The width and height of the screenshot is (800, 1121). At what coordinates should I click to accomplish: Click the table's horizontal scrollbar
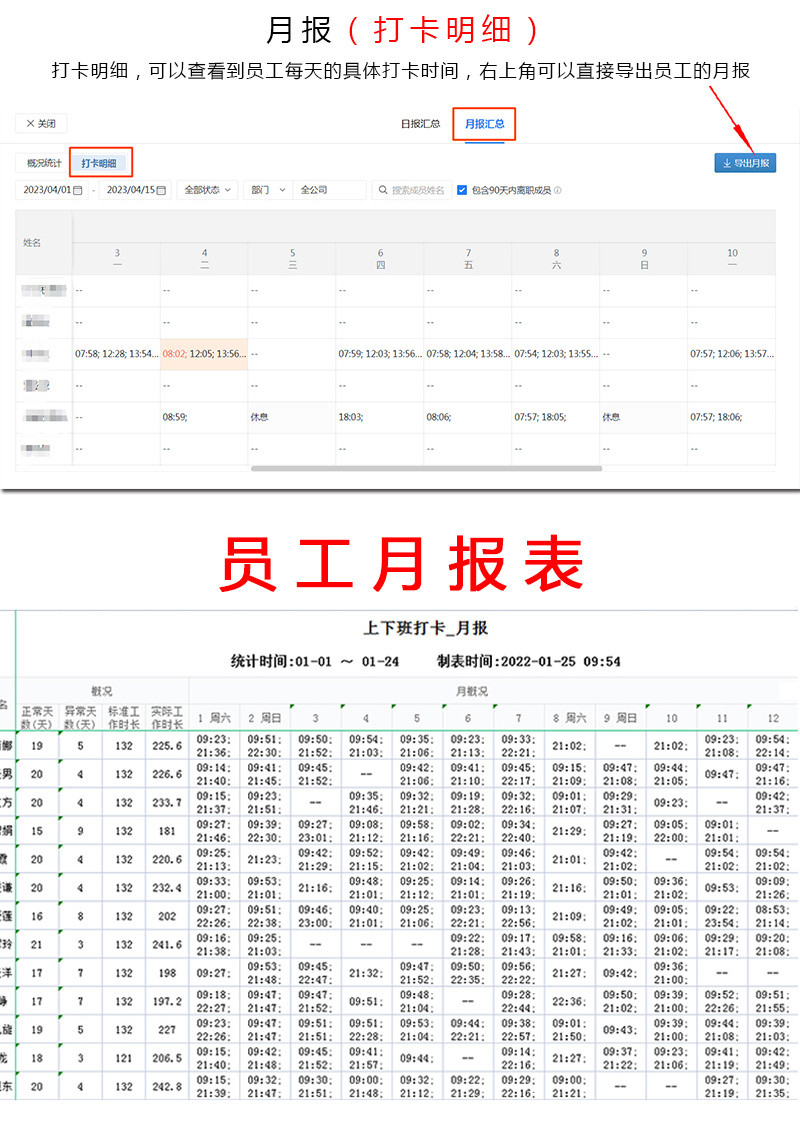(426, 468)
